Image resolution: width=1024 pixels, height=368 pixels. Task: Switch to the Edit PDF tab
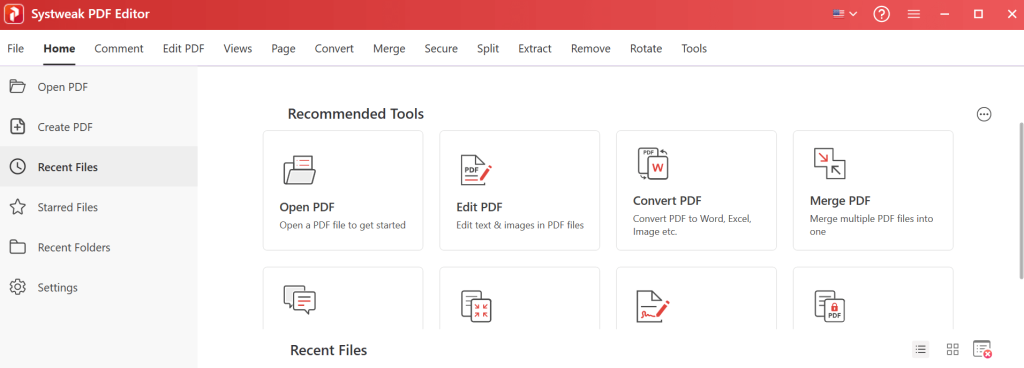point(184,48)
